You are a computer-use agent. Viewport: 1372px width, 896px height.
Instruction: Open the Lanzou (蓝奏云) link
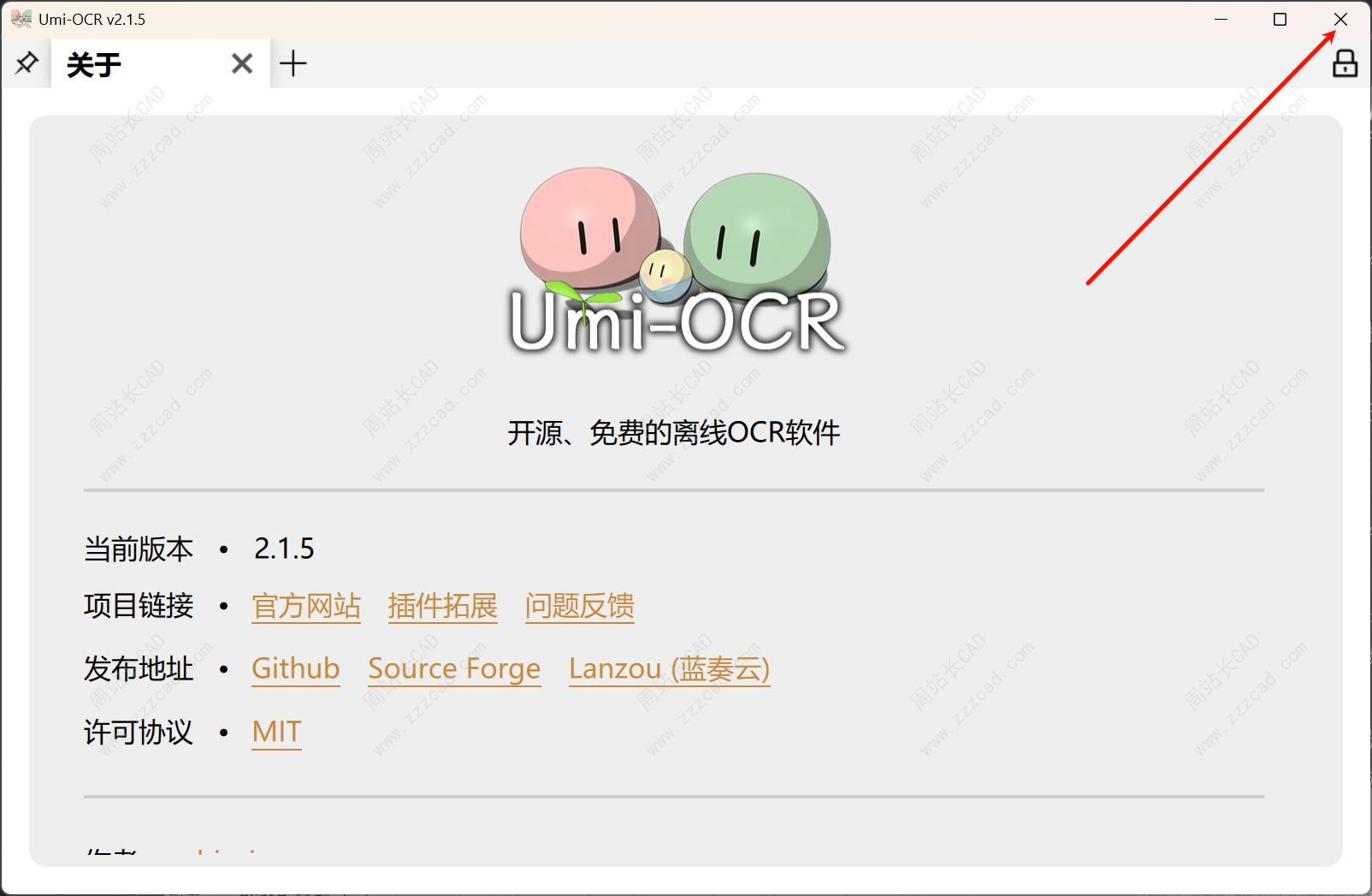670,668
